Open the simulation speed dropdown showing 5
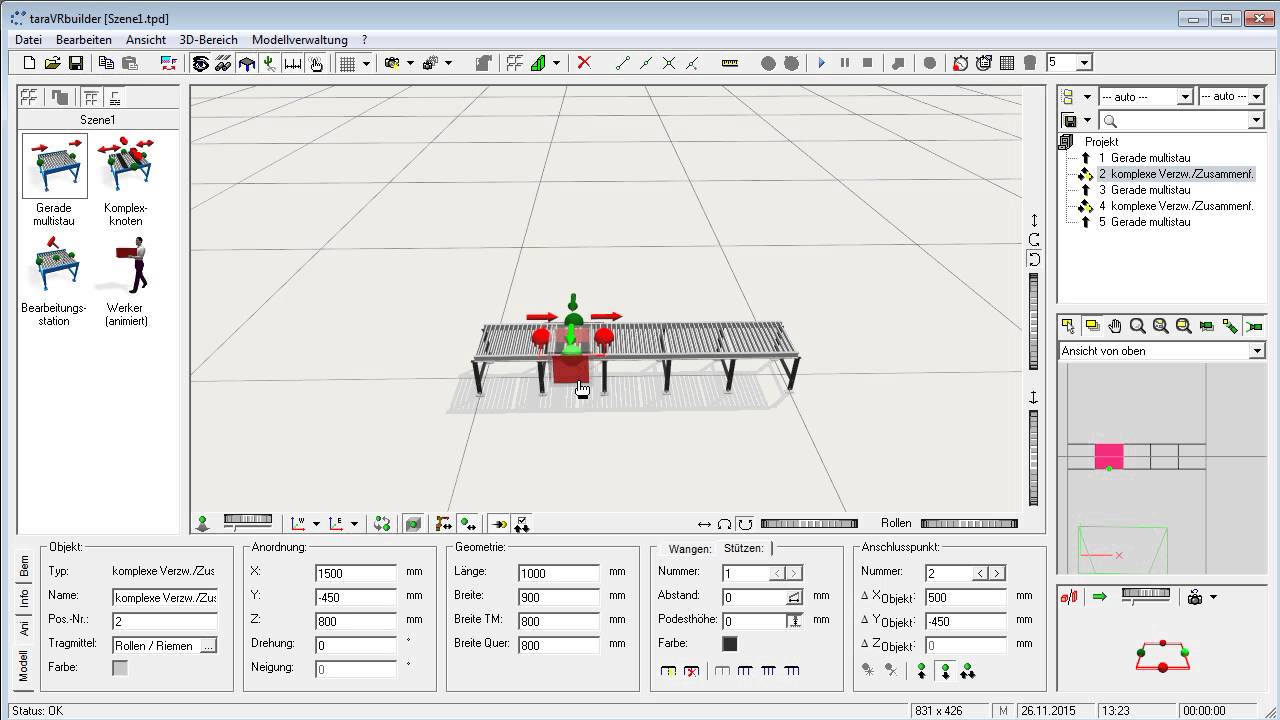This screenshot has width=1280, height=720. [x=1084, y=63]
